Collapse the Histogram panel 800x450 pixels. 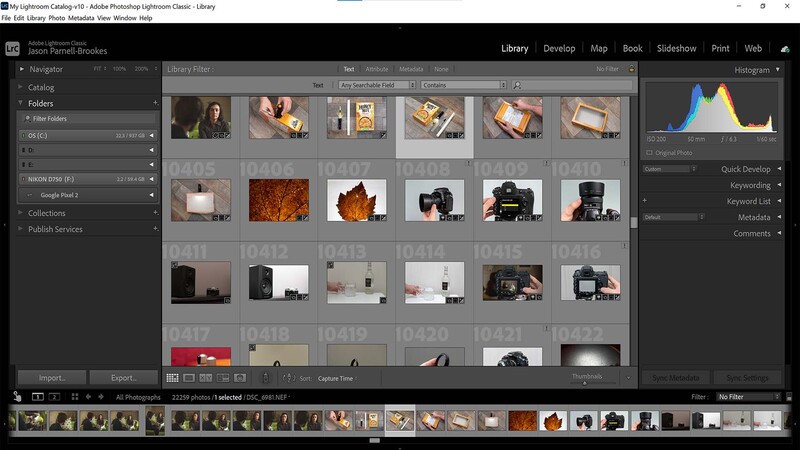tap(778, 69)
